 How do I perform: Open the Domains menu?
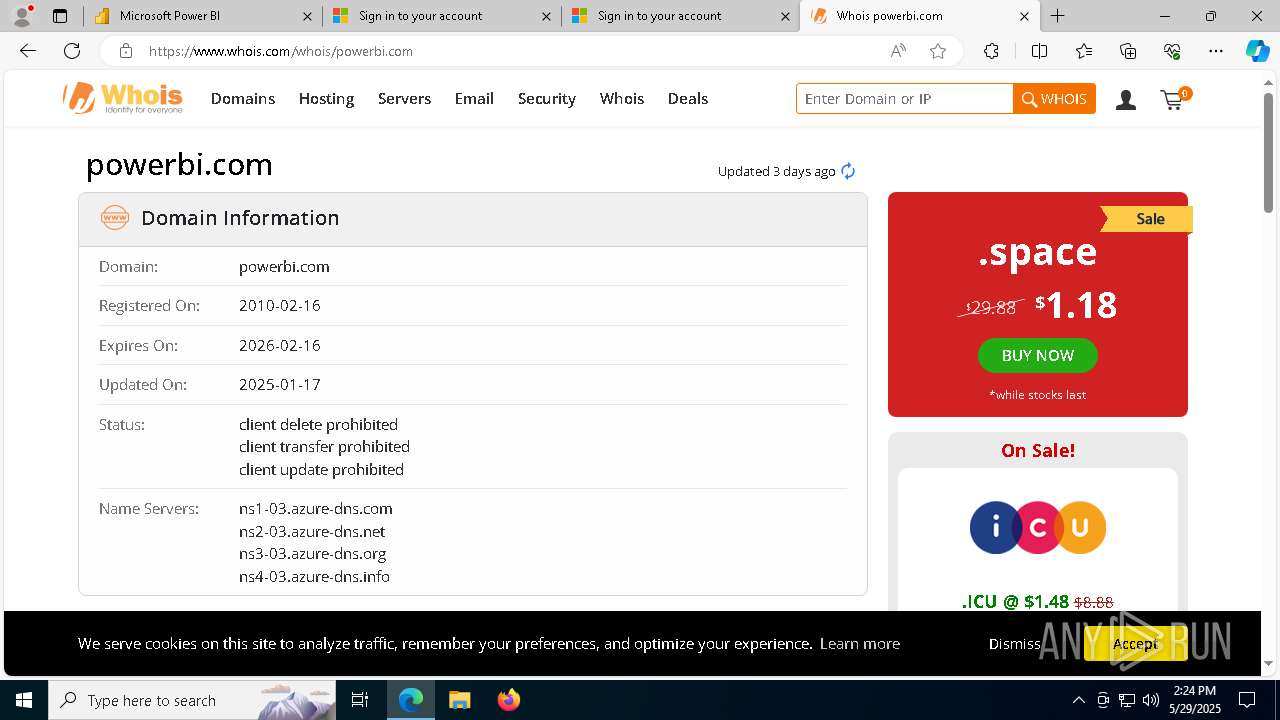[243, 98]
